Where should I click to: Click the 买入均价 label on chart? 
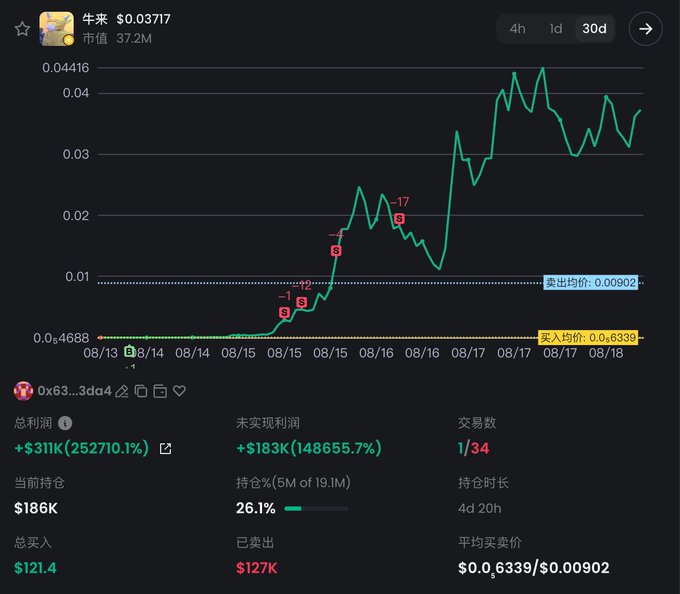(x=588, y=337)
